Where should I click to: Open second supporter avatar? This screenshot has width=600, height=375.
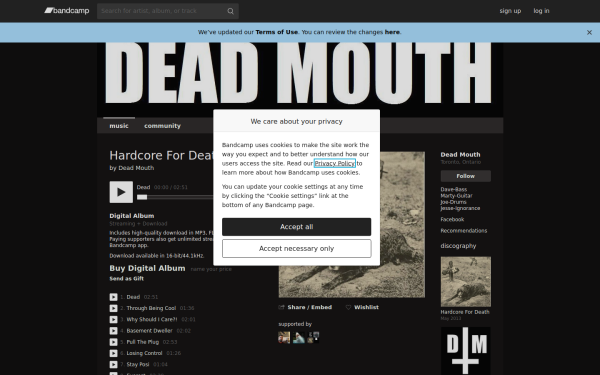(x=298, y=338)
